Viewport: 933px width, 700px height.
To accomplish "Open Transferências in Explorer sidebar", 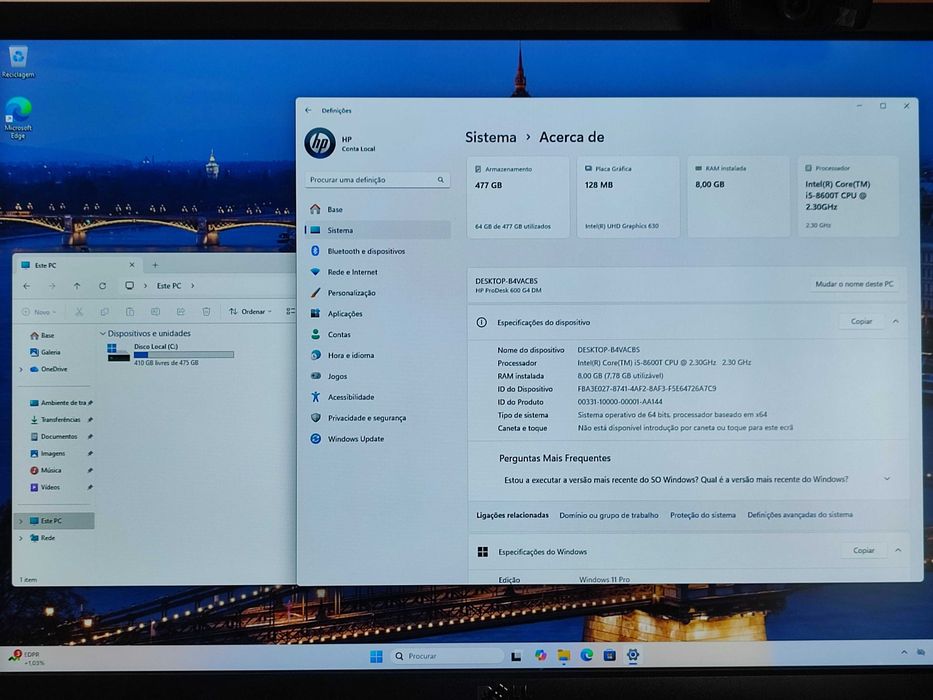I will (x=60, y=420).
